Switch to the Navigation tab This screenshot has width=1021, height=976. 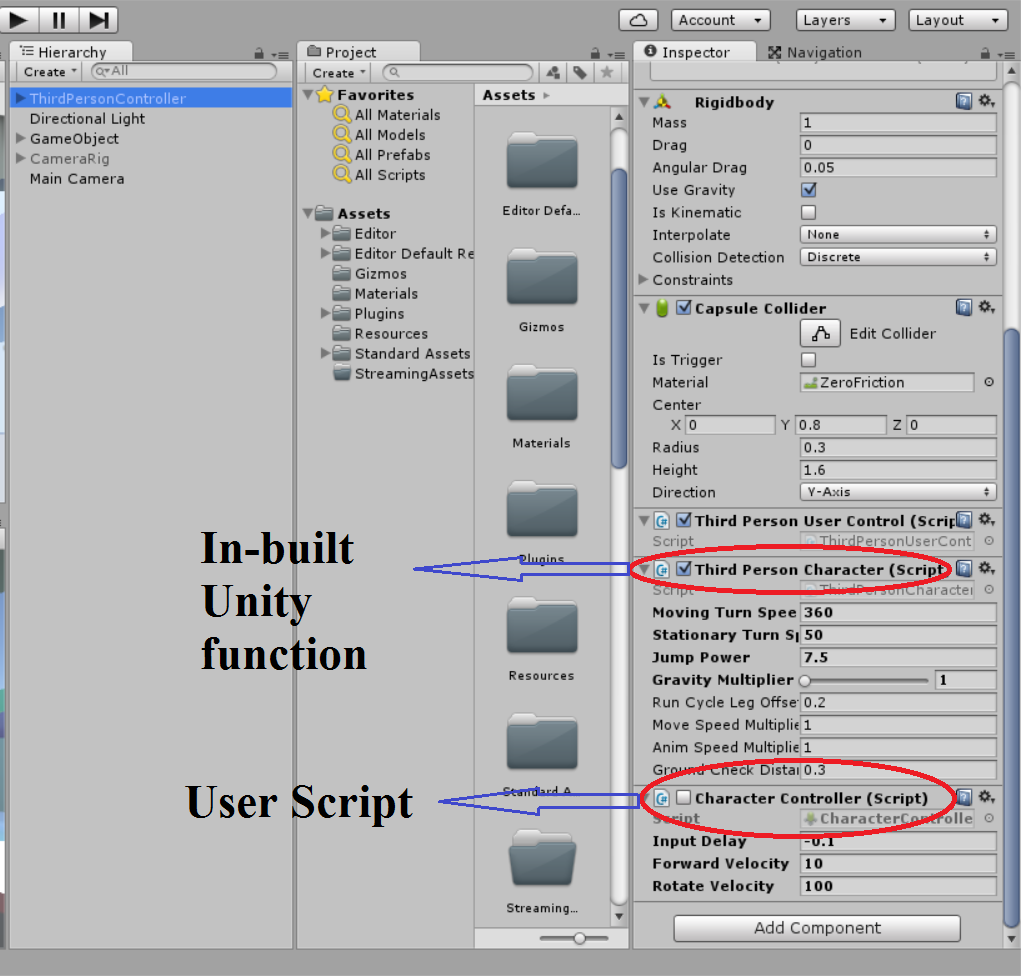coord(814,52)
